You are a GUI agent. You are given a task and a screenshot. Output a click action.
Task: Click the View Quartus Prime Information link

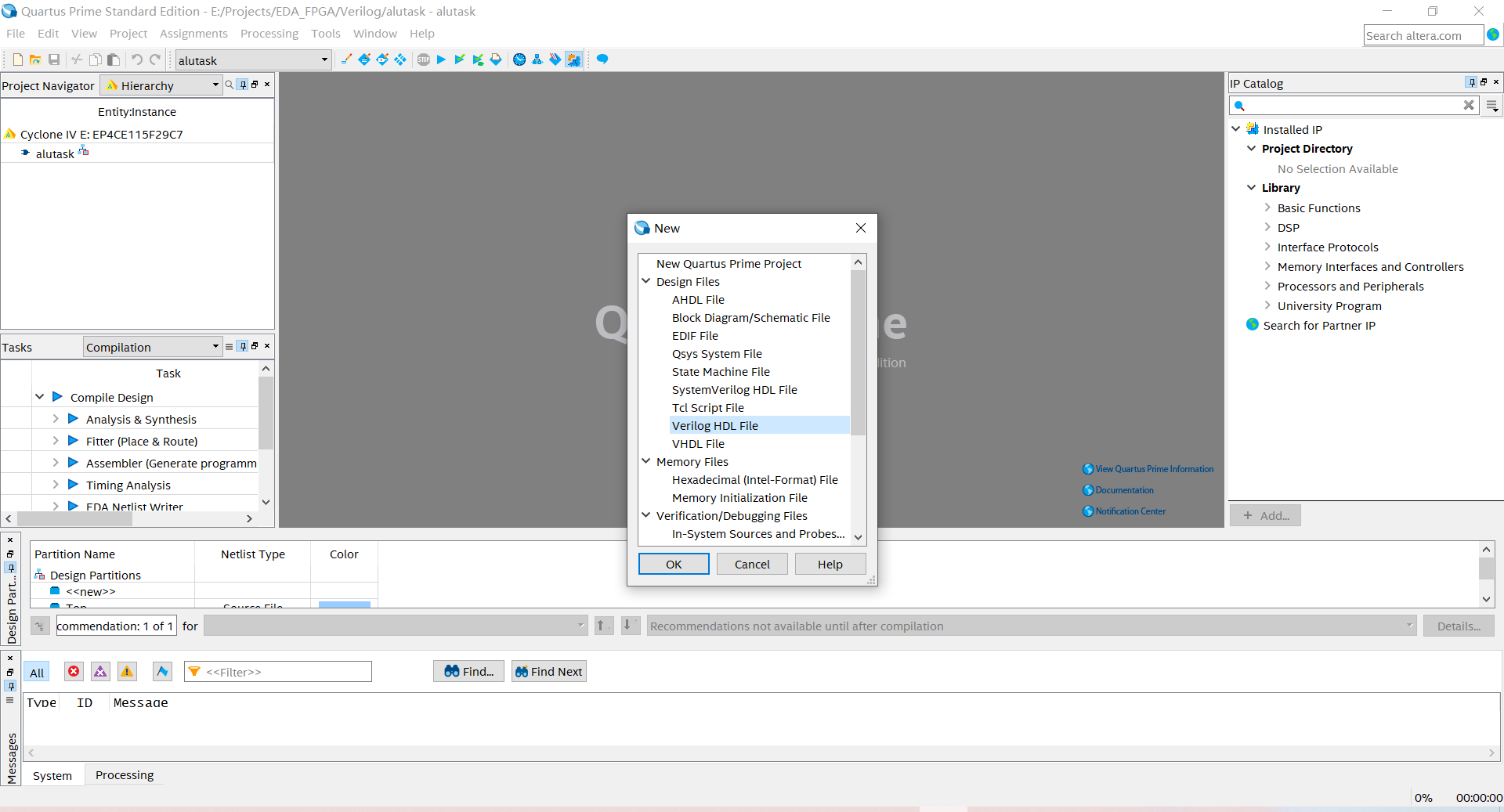click(1153, 468)
